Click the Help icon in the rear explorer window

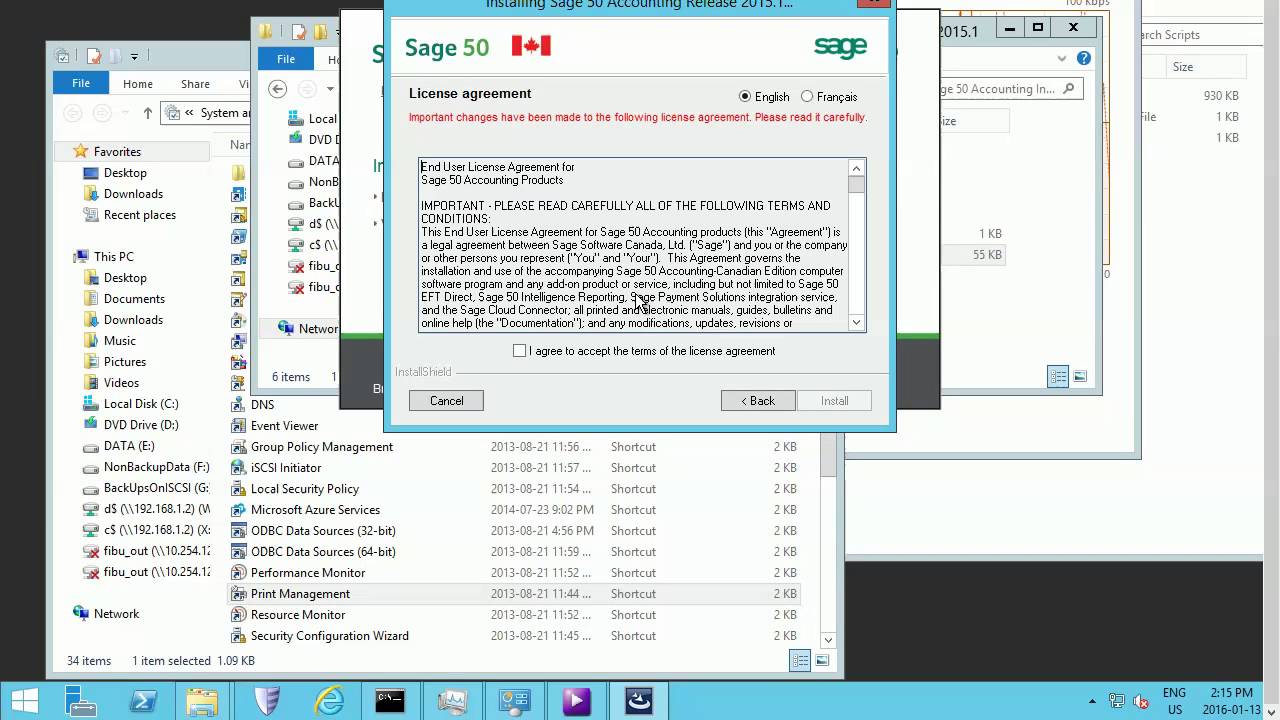(x=1083, y=58)
